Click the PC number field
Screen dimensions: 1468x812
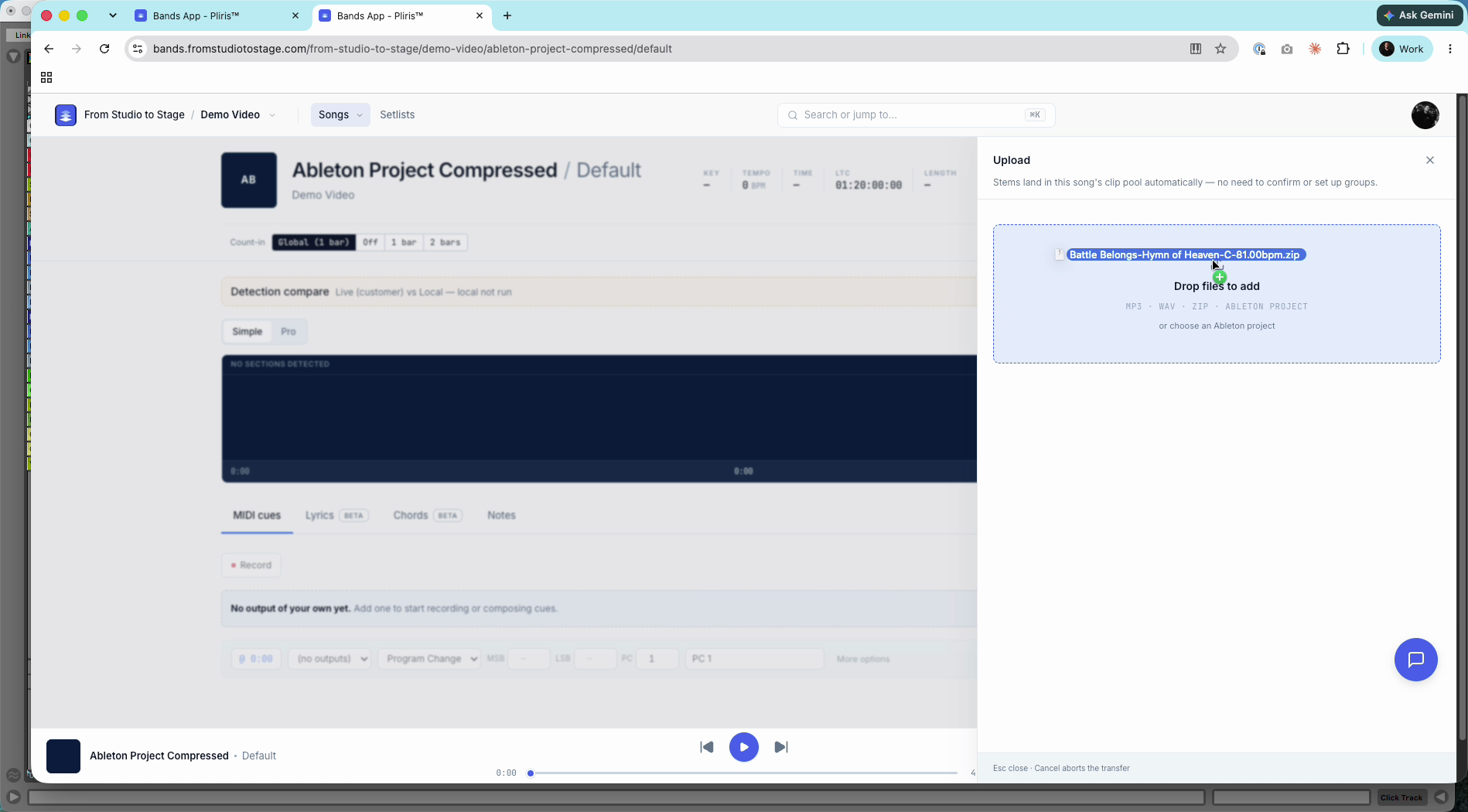tap(657, 659)
